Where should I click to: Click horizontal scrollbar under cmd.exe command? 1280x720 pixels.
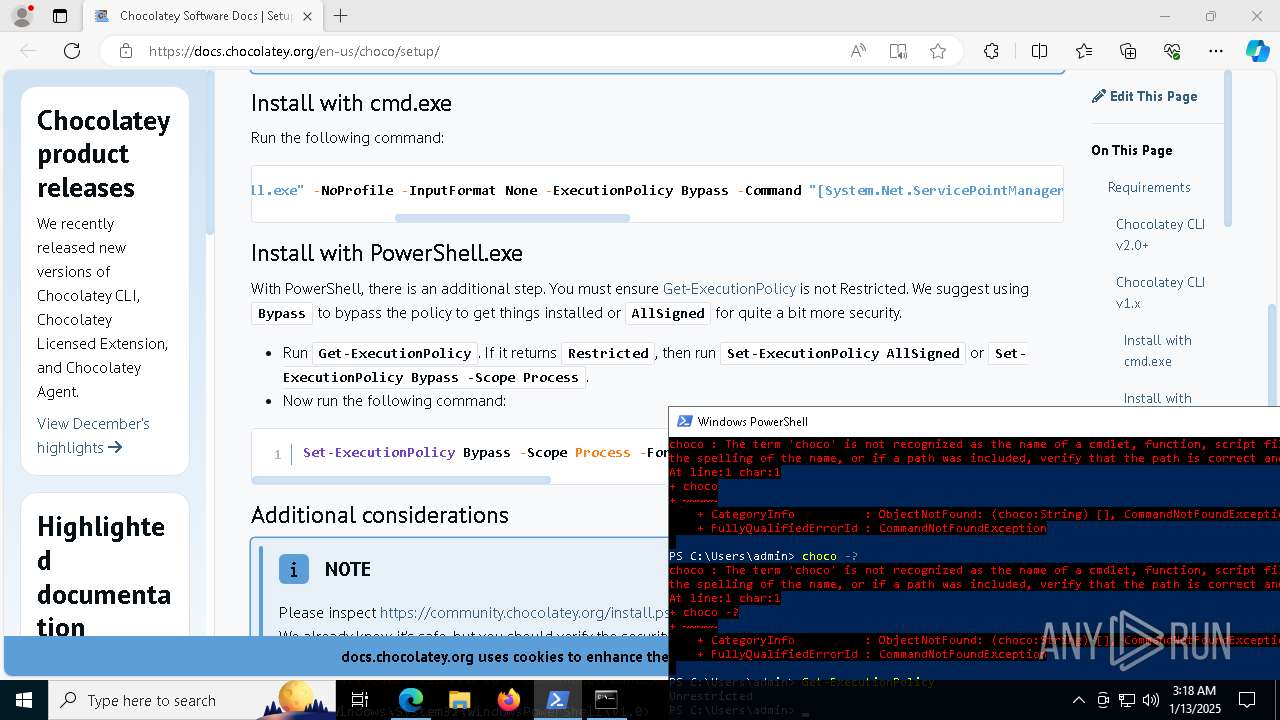(512, 217)
